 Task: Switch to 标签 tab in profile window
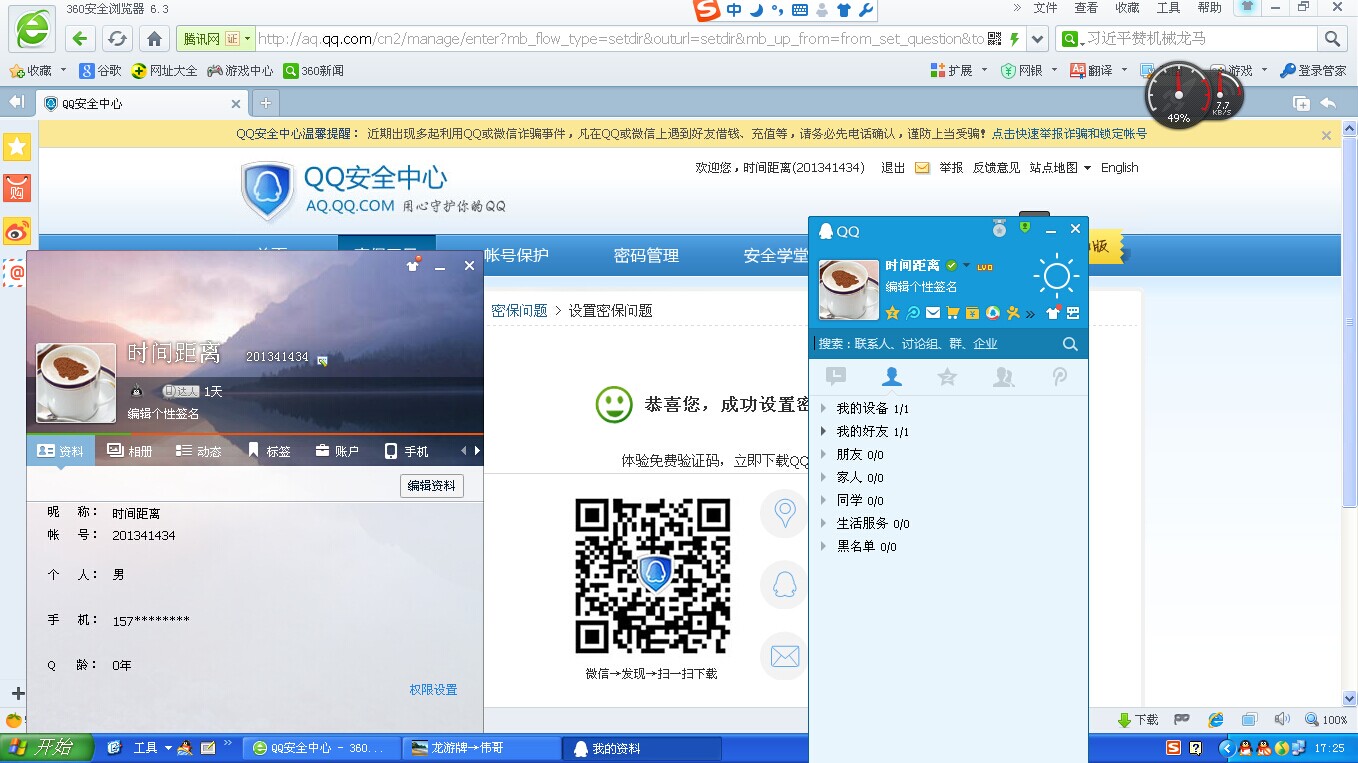click(x=269, y=451)
